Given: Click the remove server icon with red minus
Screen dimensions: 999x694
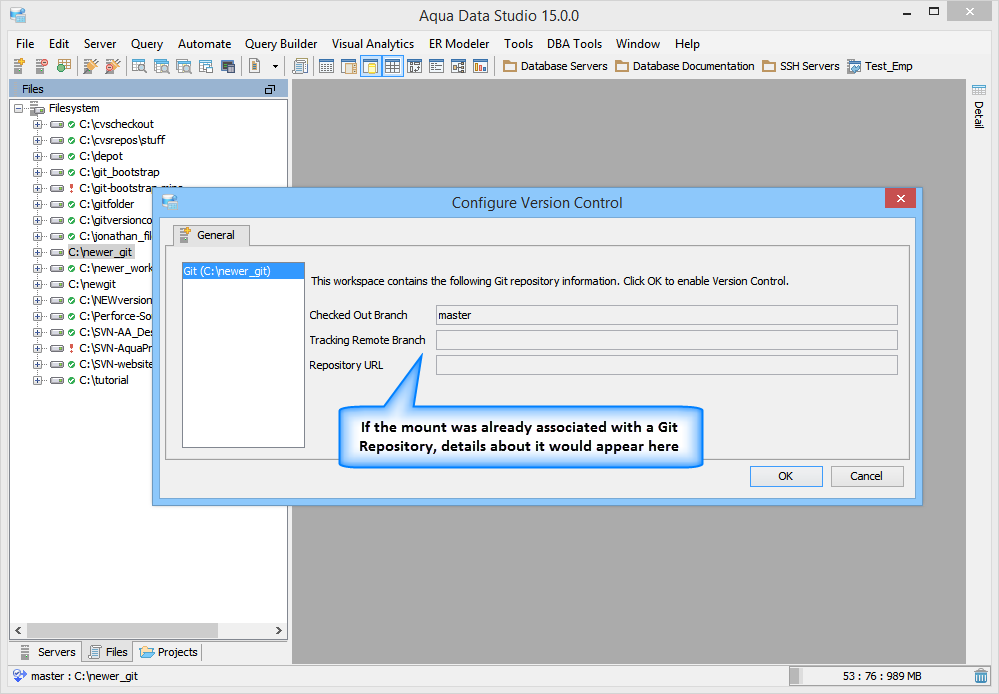Looking at the screenshot, I should pyautogui.click(x=41, y=66).
